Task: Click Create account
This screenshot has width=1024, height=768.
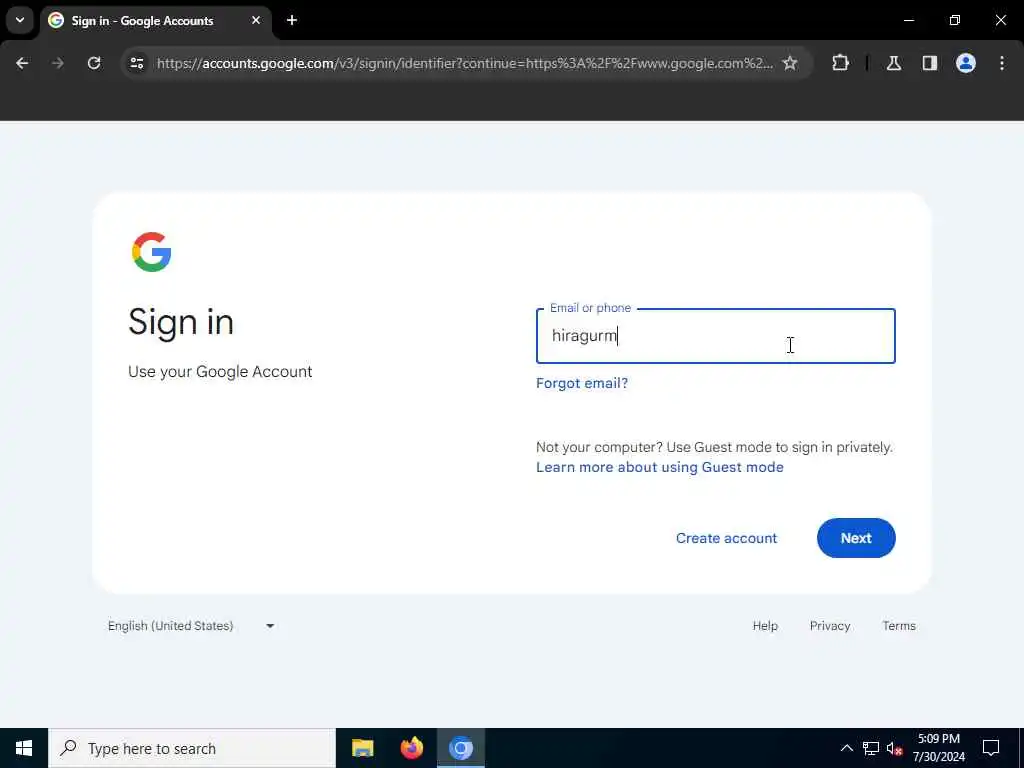Action: pos(726,538)
